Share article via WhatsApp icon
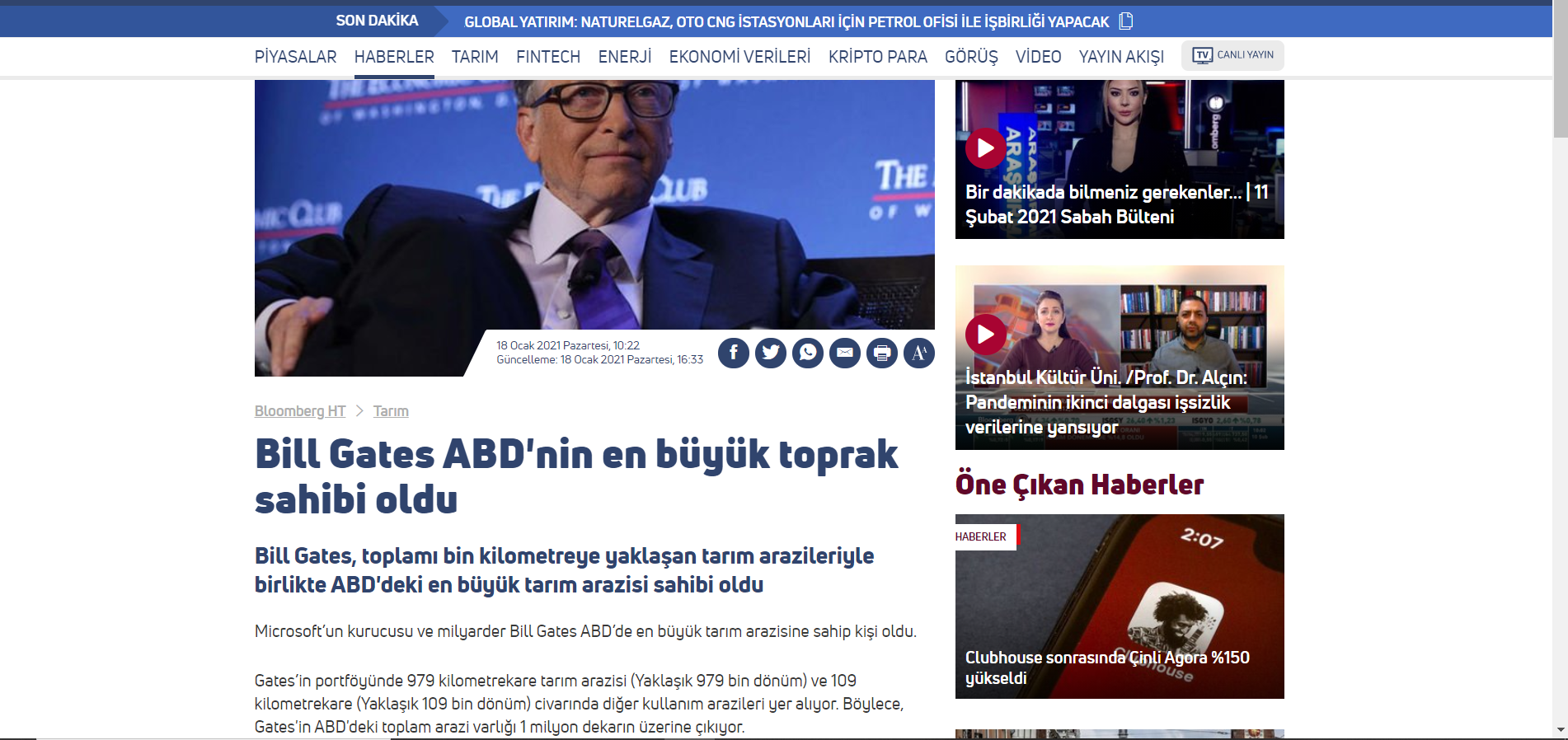This screenshot has width=1568, height=740. [x=808, y=354]
